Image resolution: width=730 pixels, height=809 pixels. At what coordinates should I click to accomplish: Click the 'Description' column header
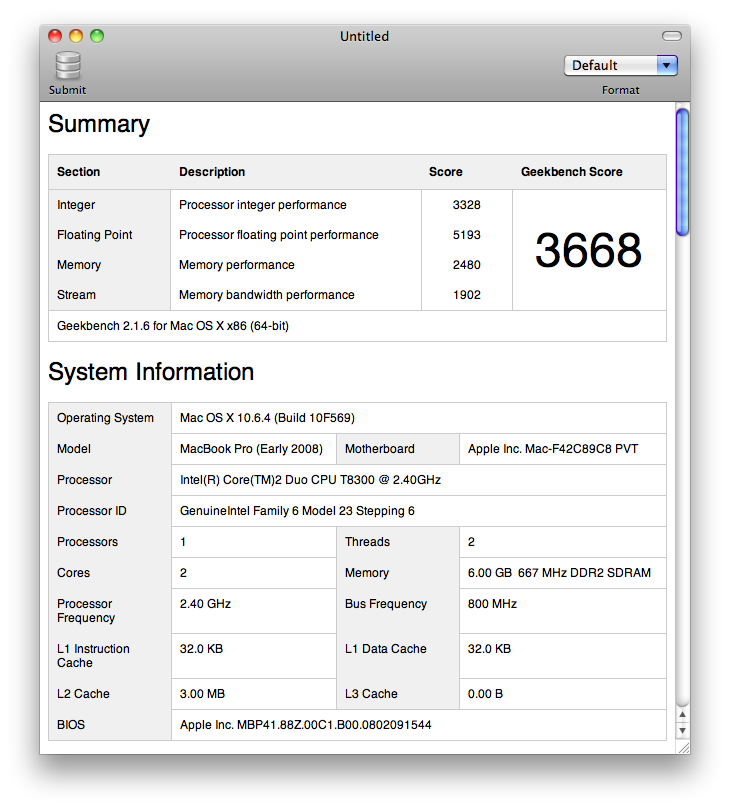(x=212, y=172)
